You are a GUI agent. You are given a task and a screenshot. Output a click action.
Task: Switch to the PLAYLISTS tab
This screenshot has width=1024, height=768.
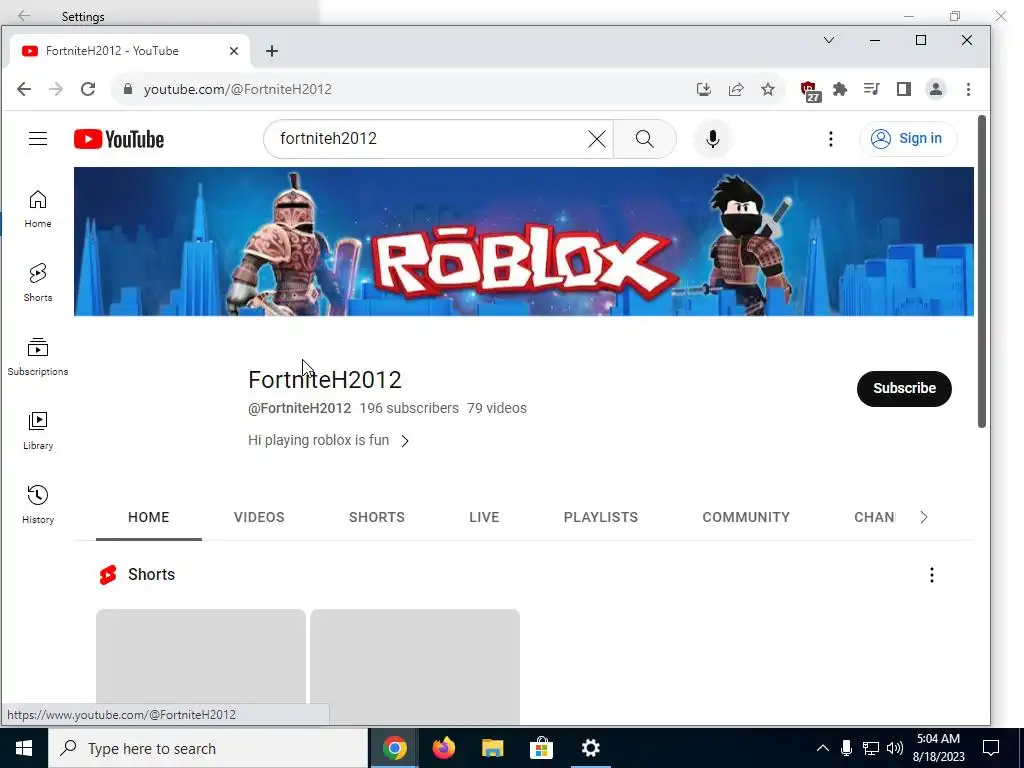pyautogui.click(x=601, y=517)
